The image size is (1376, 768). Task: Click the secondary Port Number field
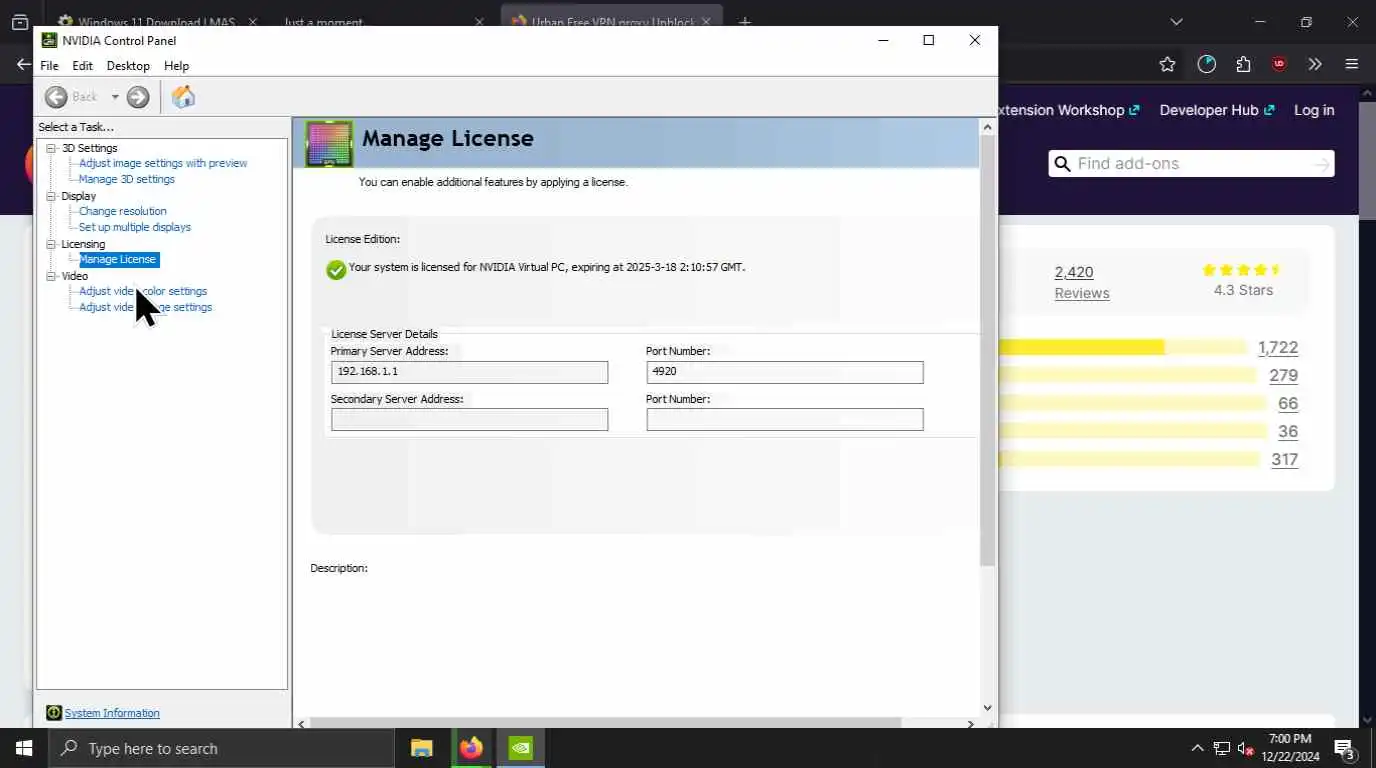[x=785, y=420]
